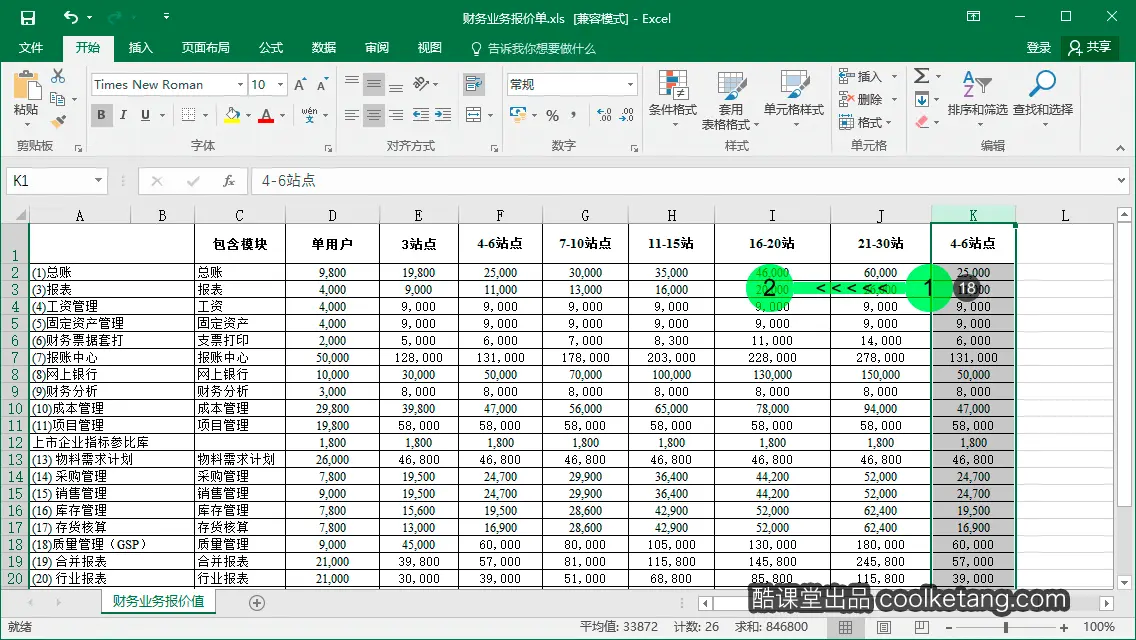Viewport: 1136px width, 640px height.
Task: Click the 单元格样式 cell styles button
Action: point(794,99)
